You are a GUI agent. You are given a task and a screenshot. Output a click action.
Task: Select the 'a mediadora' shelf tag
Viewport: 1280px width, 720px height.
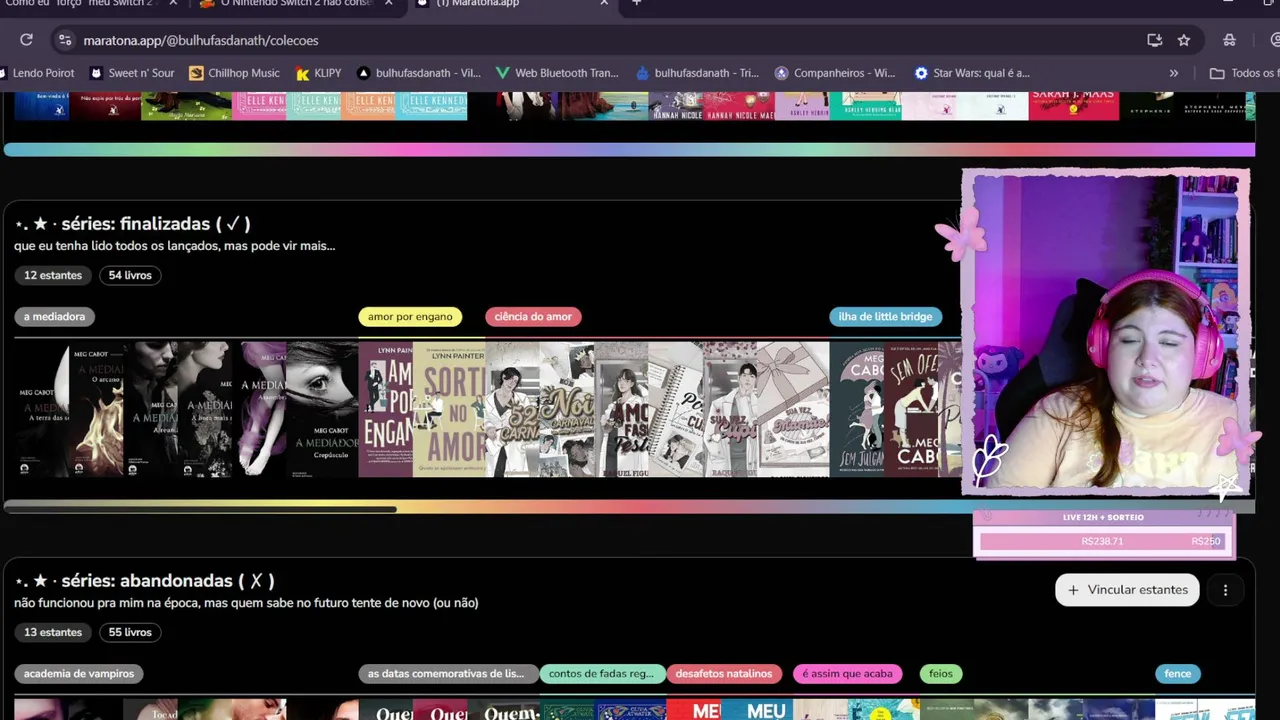point(55,316)
